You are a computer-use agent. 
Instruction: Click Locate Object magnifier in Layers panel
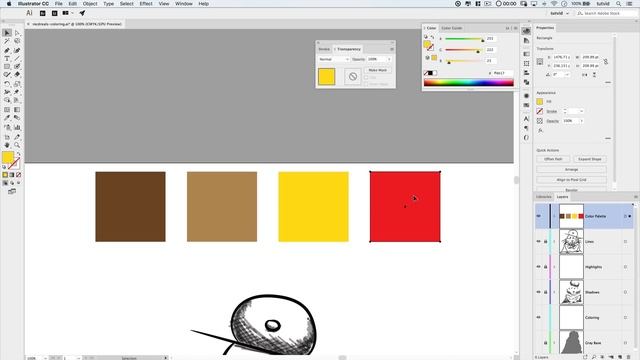[x=594, y=357]
